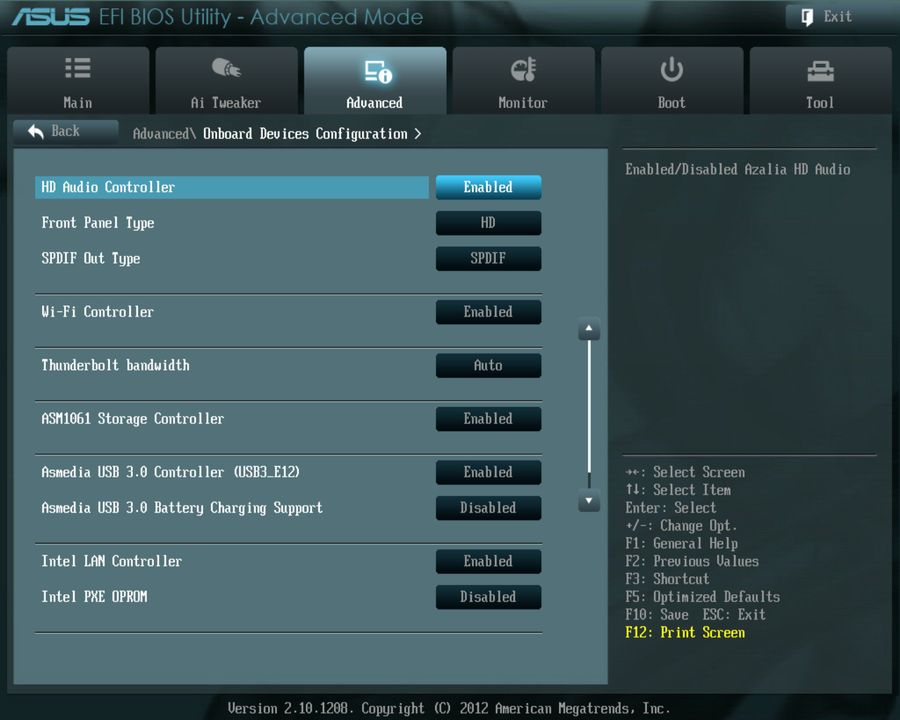The image size is (900, 720).
Task: Open the Main tab
Action: [78, 80]
